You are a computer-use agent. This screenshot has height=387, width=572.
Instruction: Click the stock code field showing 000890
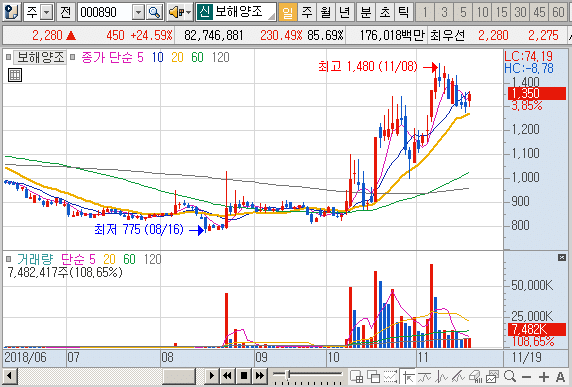[x=104, y=12]
